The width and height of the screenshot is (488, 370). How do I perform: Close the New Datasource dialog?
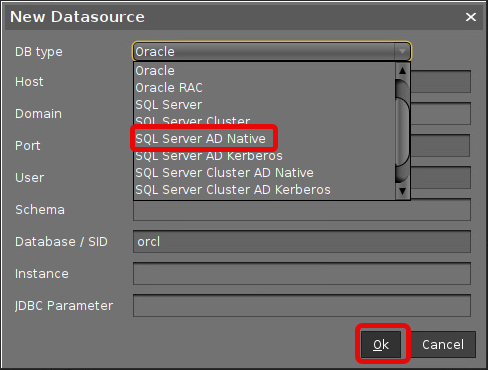[x=471, y=17]
